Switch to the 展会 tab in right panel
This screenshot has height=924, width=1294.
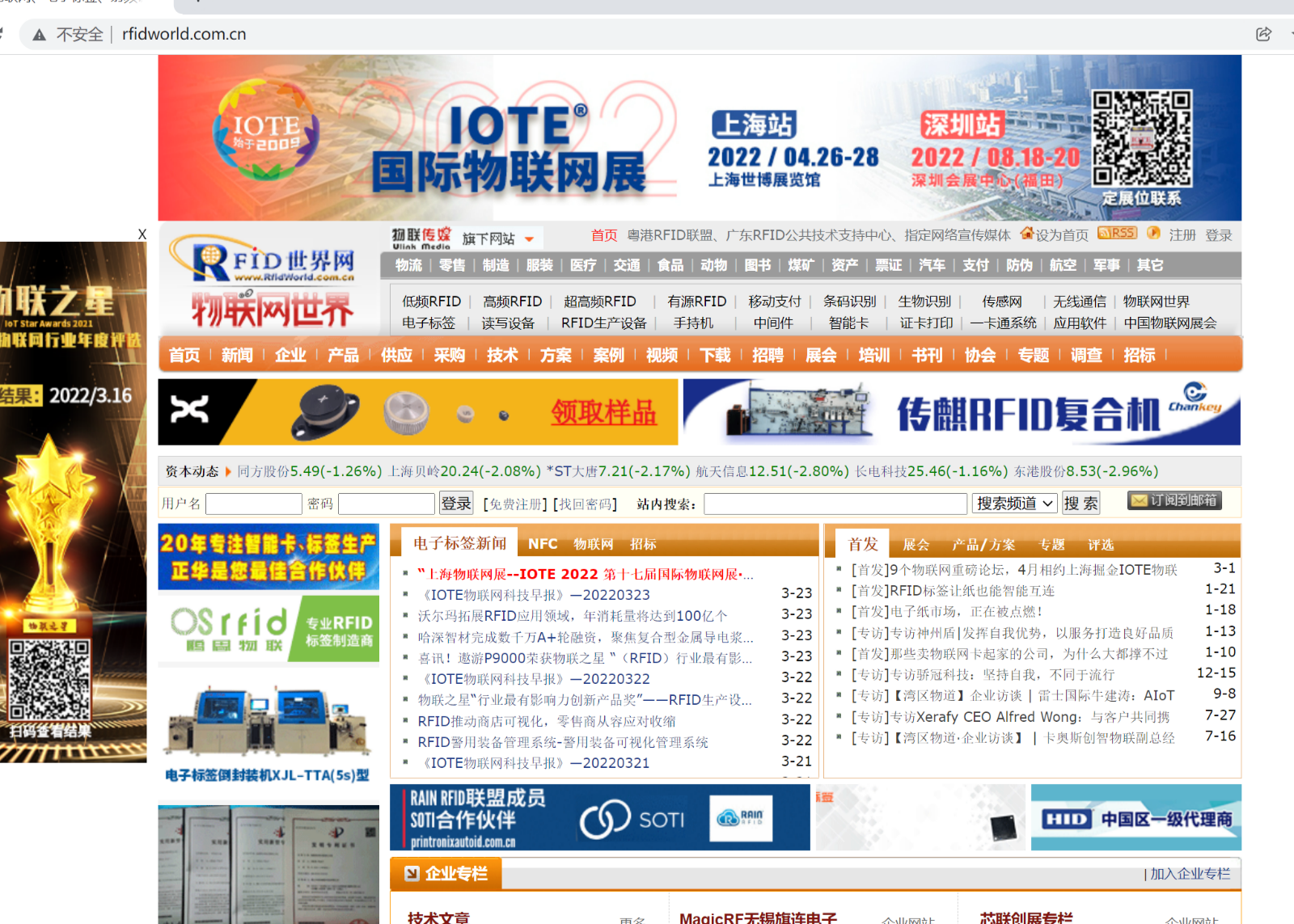(x=916, y=545)
